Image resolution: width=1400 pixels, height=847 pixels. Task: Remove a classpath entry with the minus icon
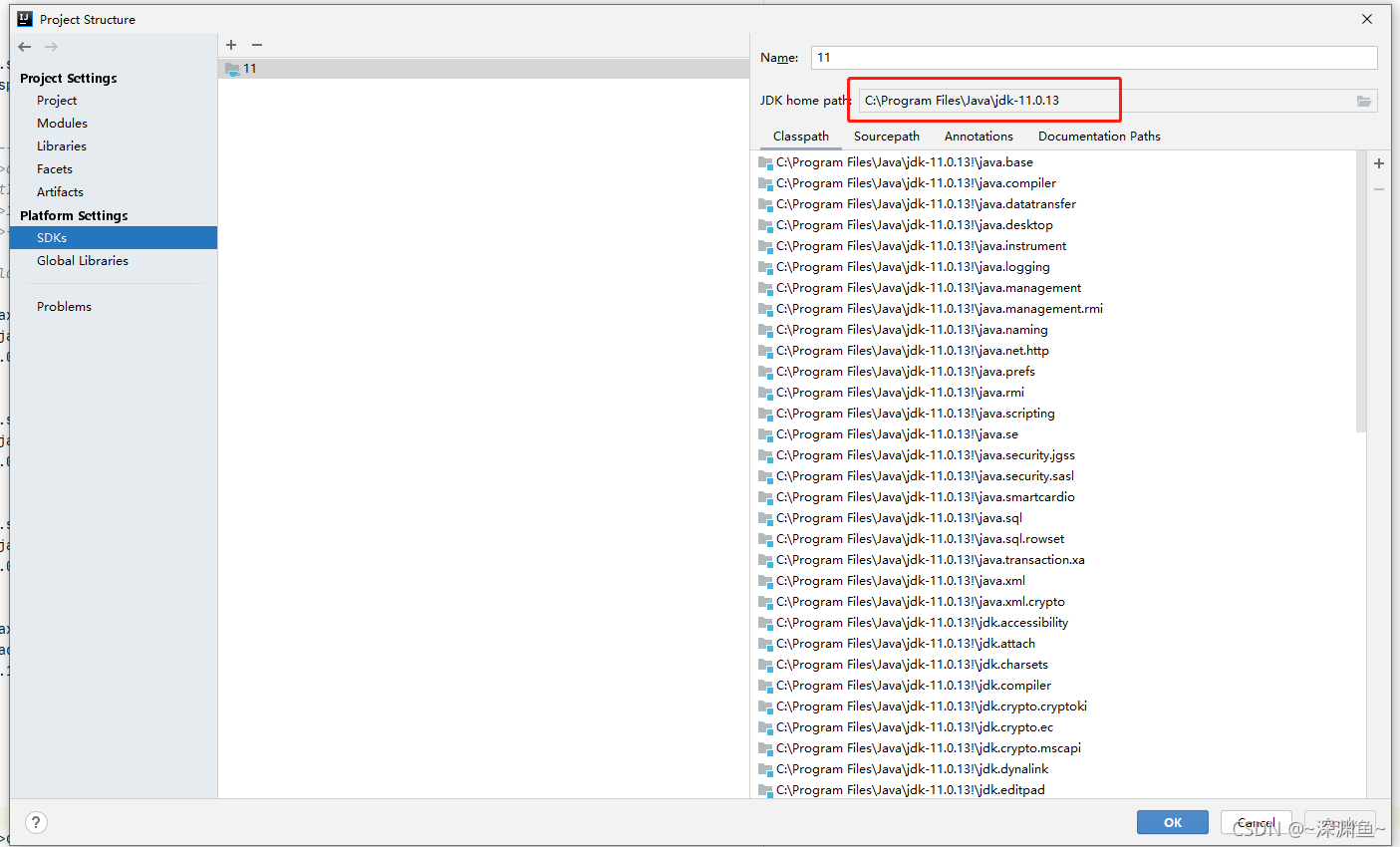[x=1379, y=189]
